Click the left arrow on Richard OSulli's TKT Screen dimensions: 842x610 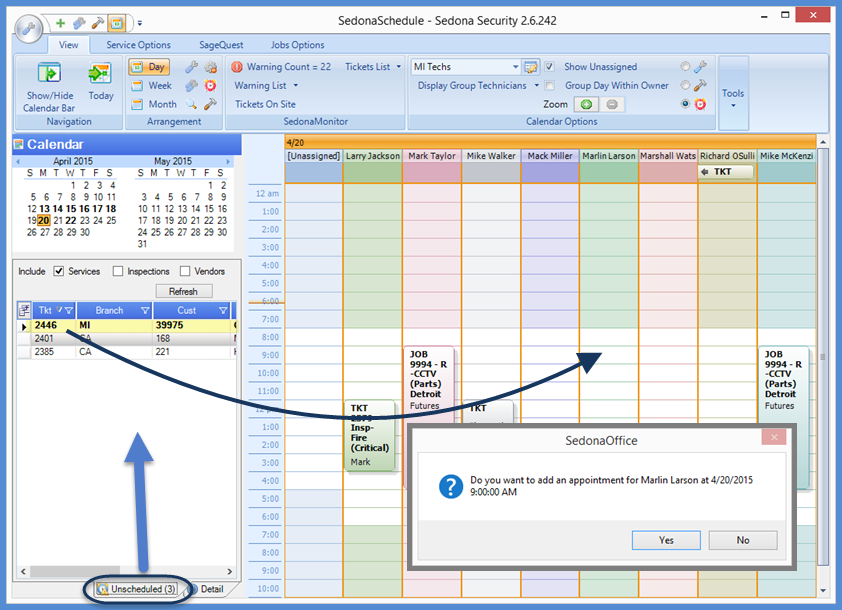(x=705, y=172)
